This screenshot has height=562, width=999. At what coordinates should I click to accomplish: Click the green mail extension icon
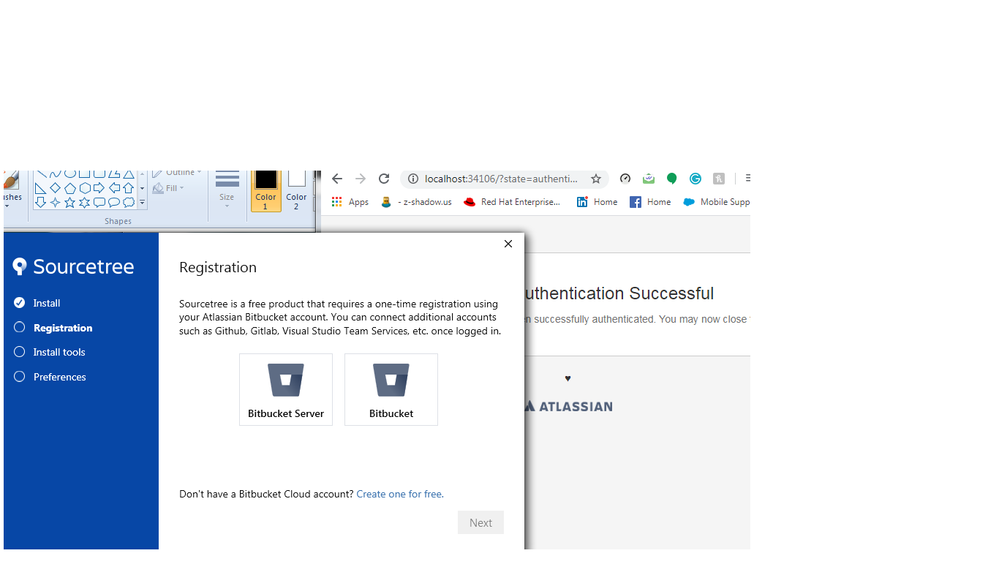point(649,179)
